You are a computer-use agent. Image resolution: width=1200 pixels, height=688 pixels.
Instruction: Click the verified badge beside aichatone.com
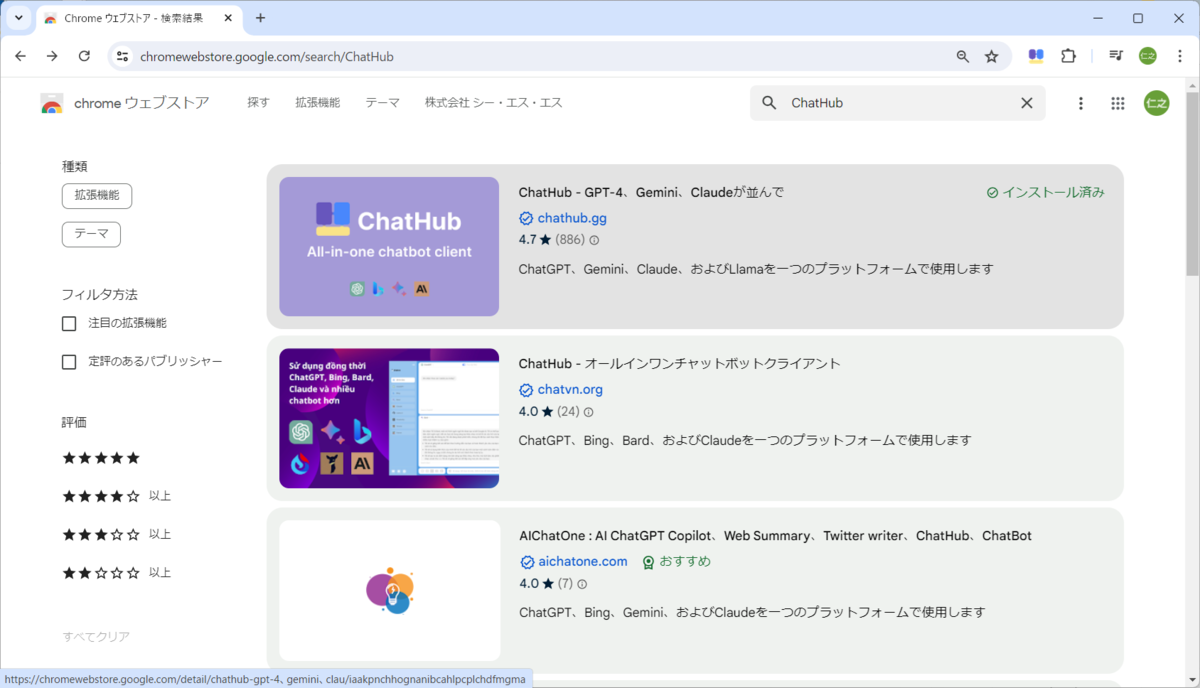point(526,562)
